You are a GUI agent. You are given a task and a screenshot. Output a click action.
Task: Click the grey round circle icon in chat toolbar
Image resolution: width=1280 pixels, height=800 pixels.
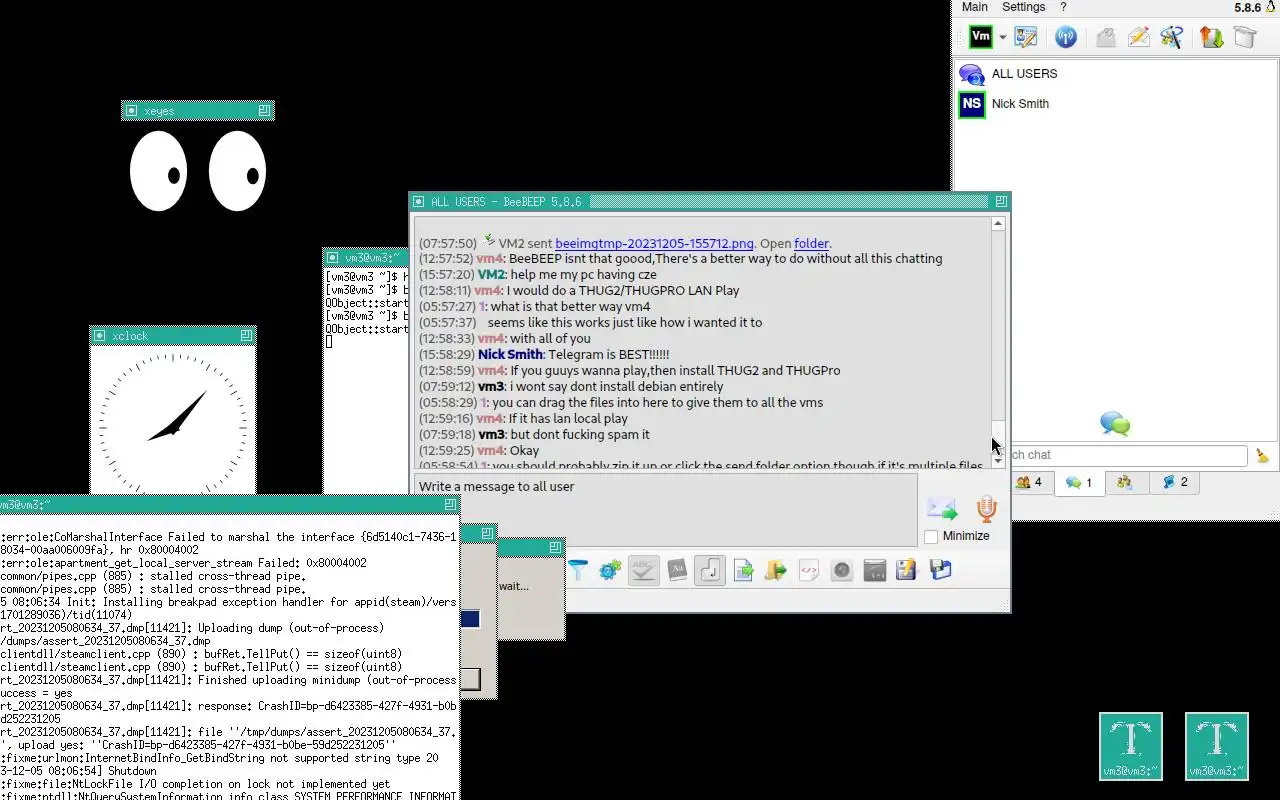[842, 570]
